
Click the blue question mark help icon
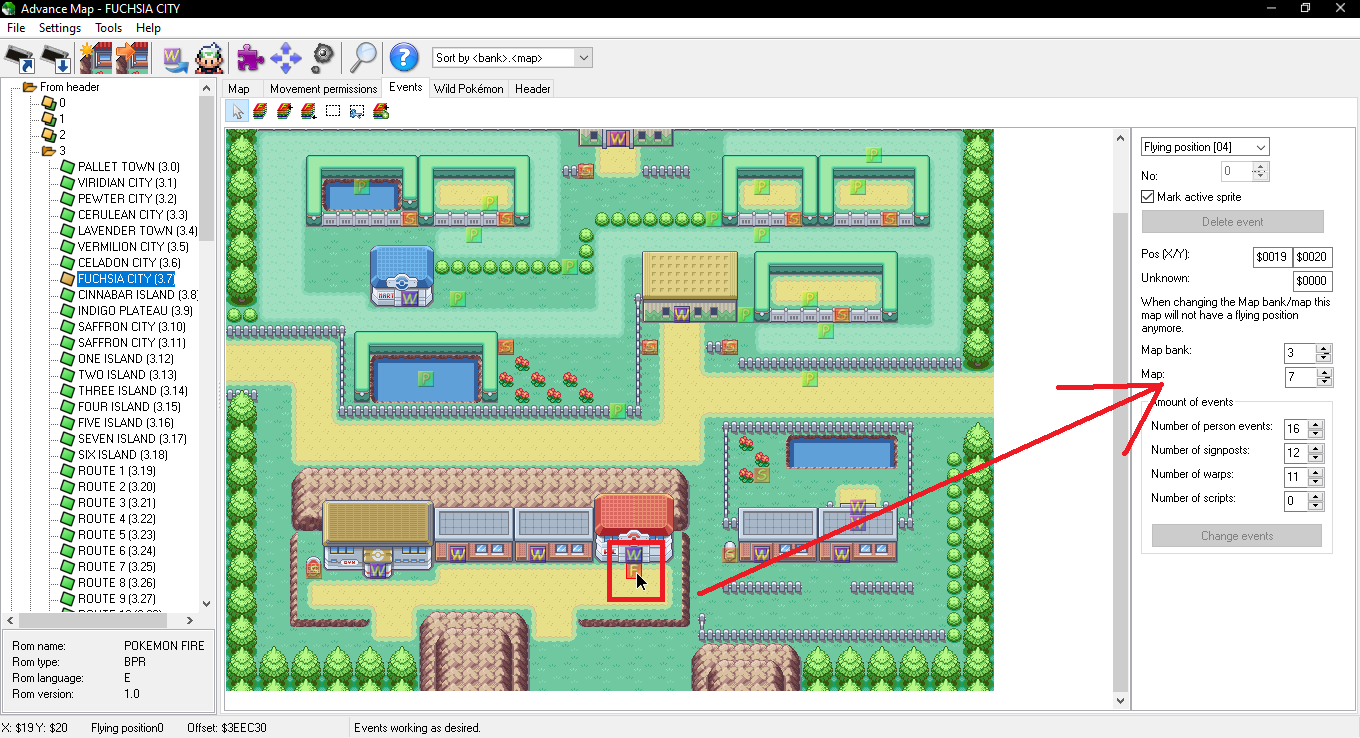pos(403,58)
